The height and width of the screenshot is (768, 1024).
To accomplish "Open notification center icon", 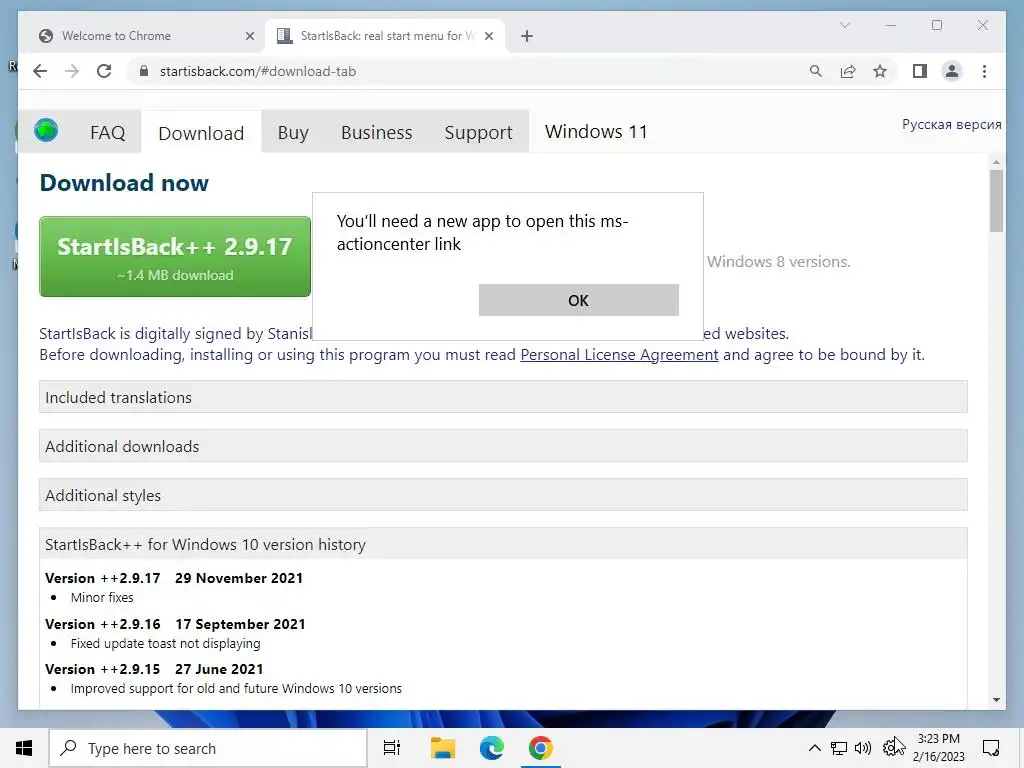I will 991,748.
